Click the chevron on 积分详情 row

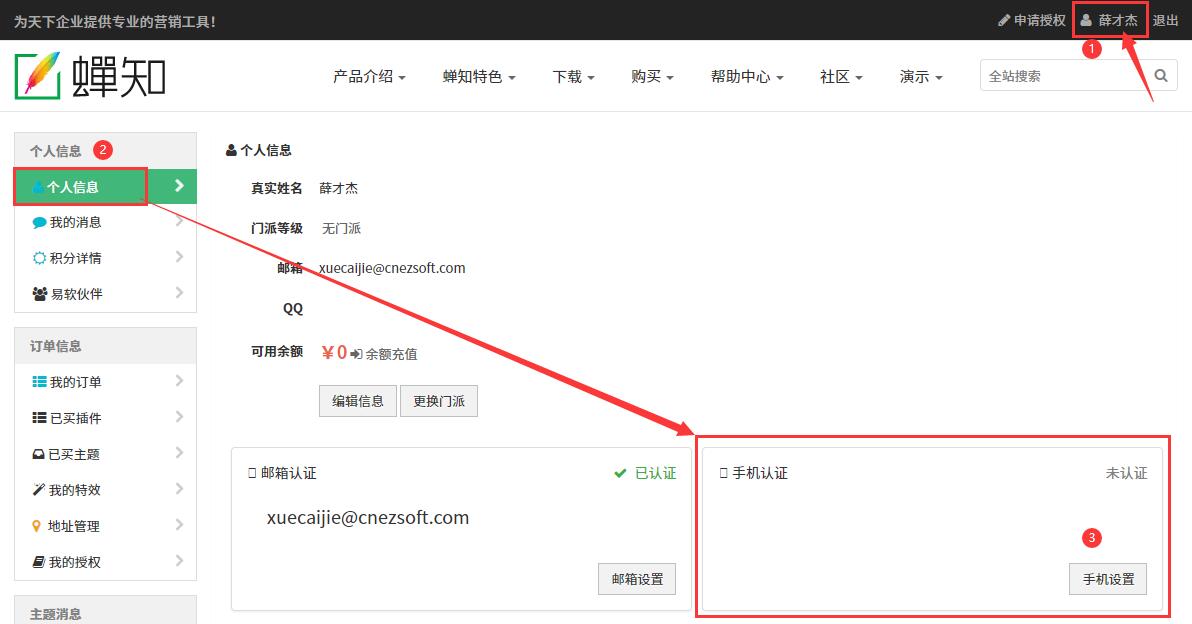179,257
